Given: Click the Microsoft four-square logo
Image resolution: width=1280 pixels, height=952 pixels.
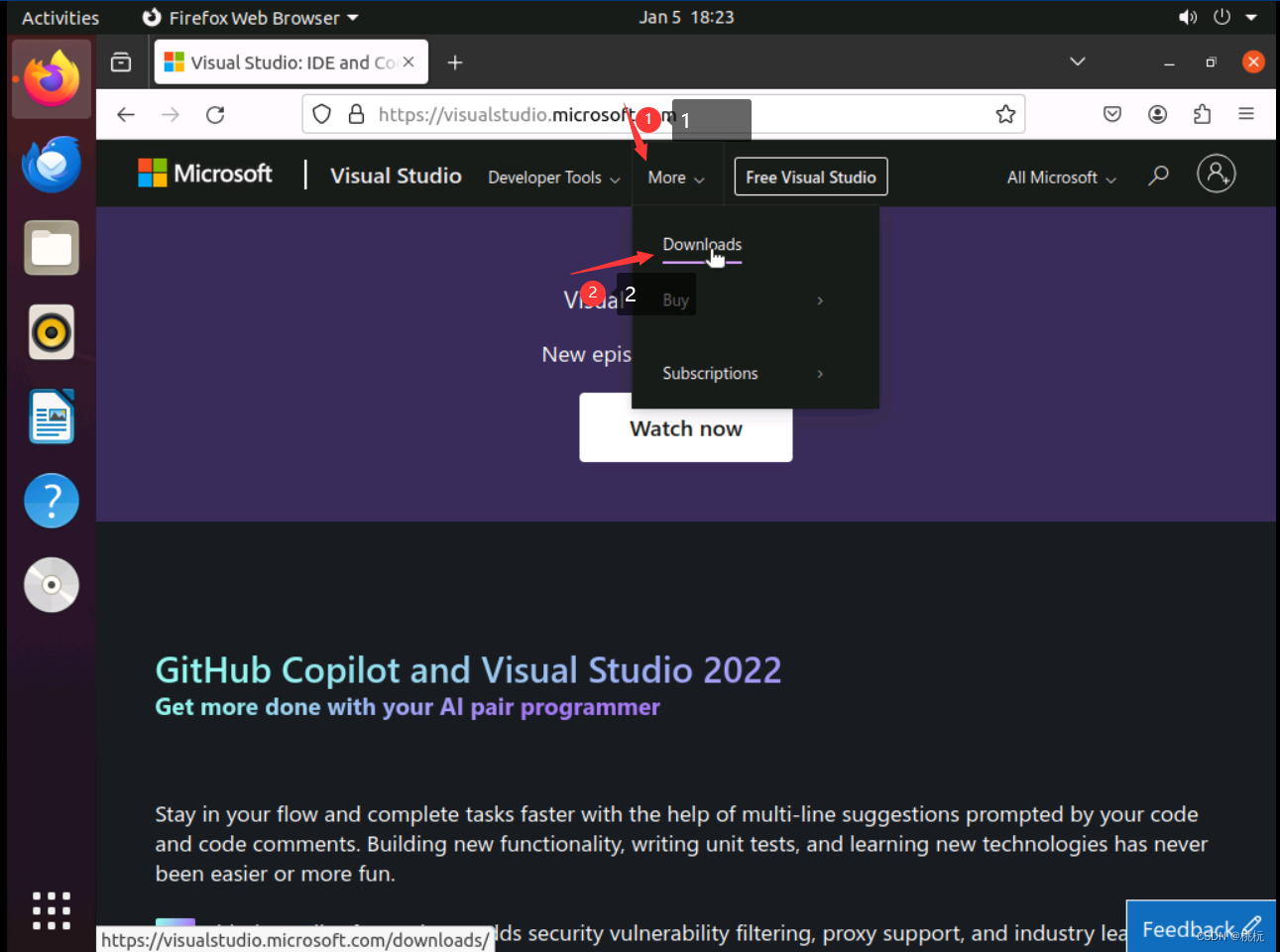Looking at the screenshot, I should (x=154, y=173).
